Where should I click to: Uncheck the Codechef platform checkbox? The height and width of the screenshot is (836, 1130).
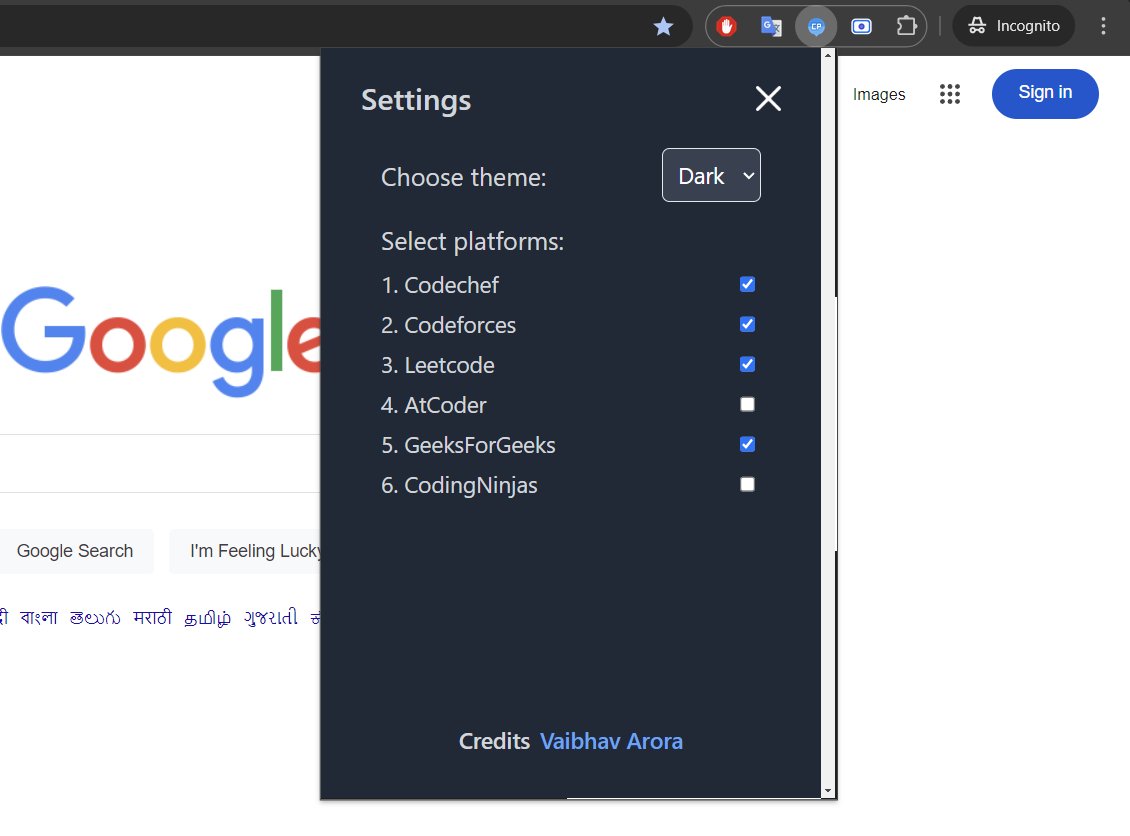747,284
